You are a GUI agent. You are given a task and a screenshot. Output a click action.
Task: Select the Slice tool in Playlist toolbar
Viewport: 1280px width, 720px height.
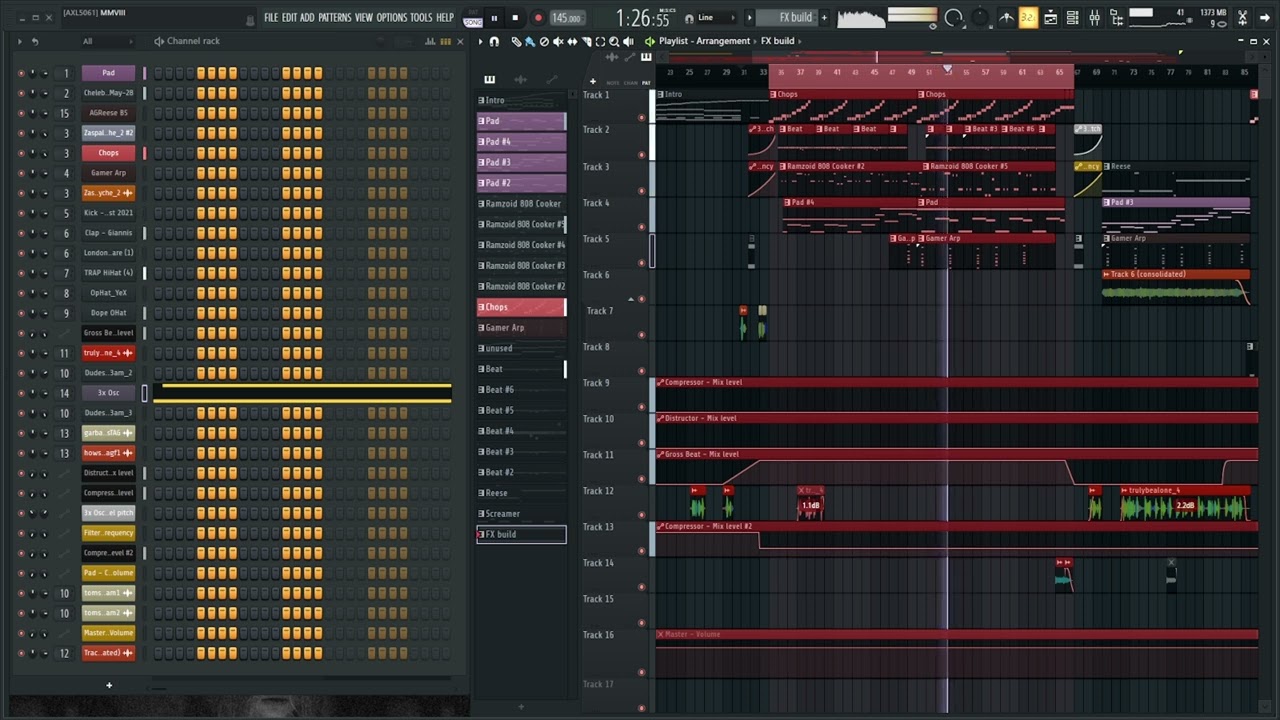click(x=585, y=41)
